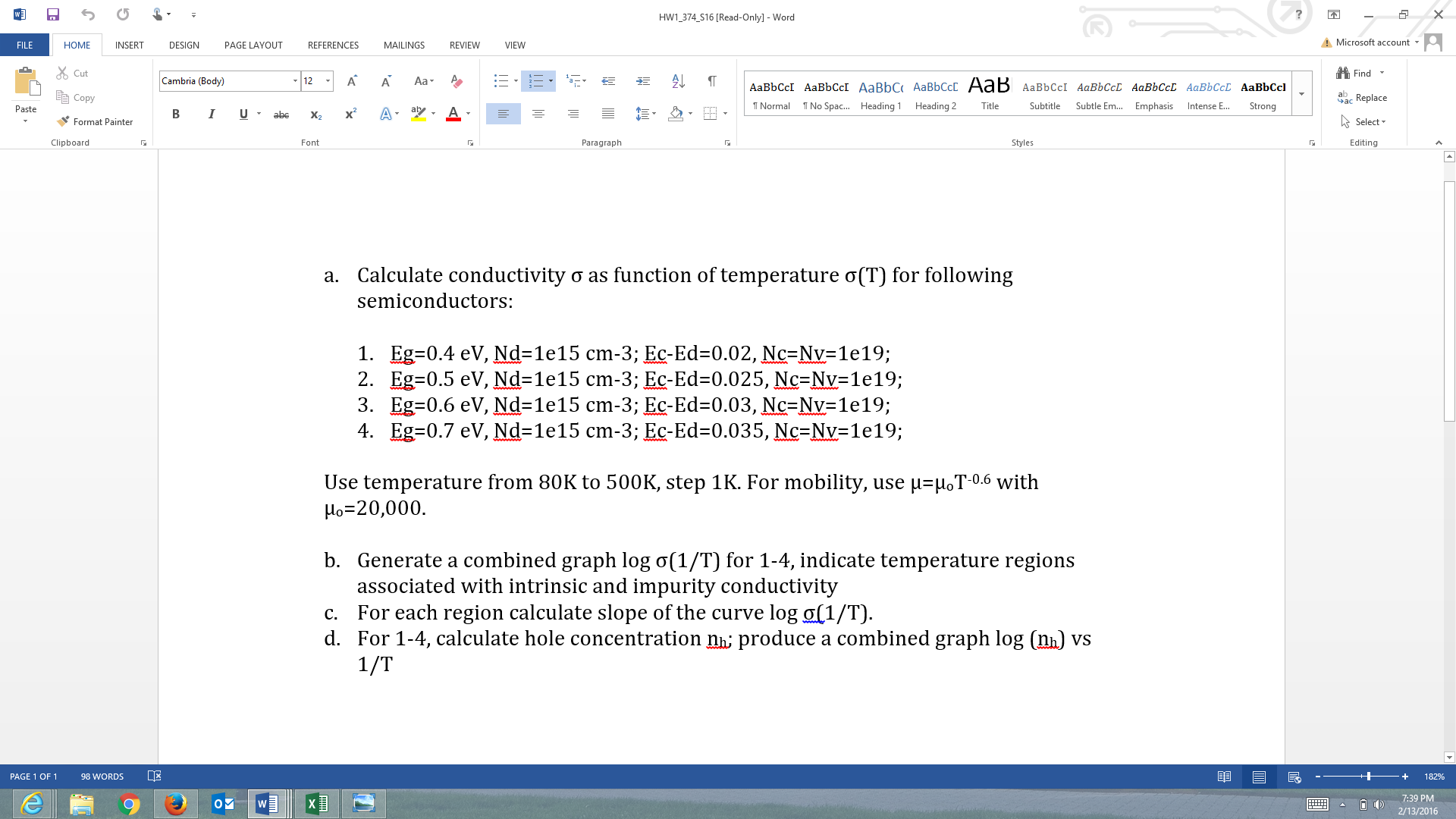Open the REVIEW ribbon tab
The image size is (1456, 819).
(464, 45)
